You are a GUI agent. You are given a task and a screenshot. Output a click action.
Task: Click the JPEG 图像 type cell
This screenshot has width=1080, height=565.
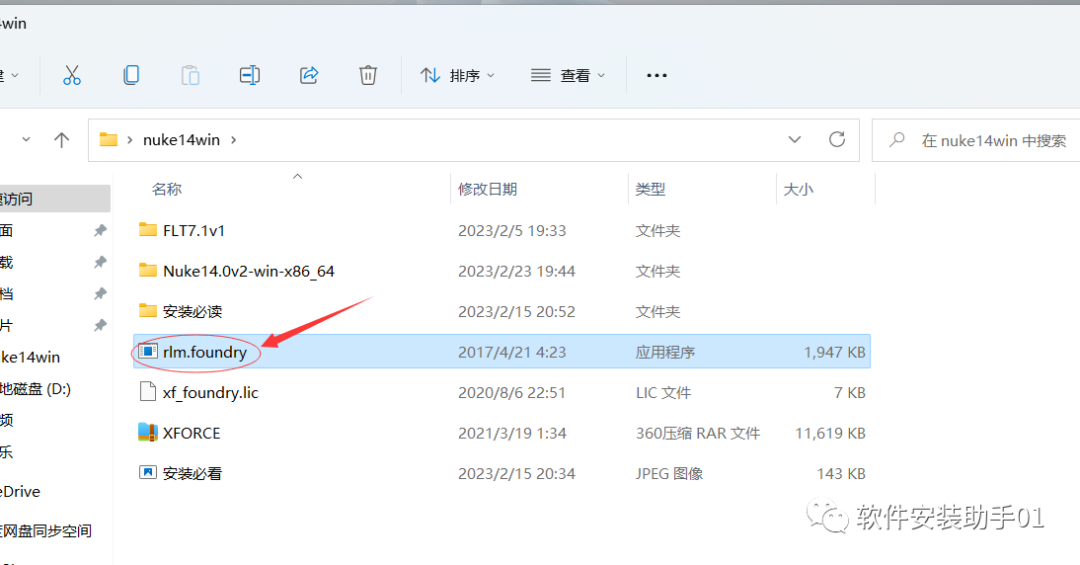(x=669, y=474)
